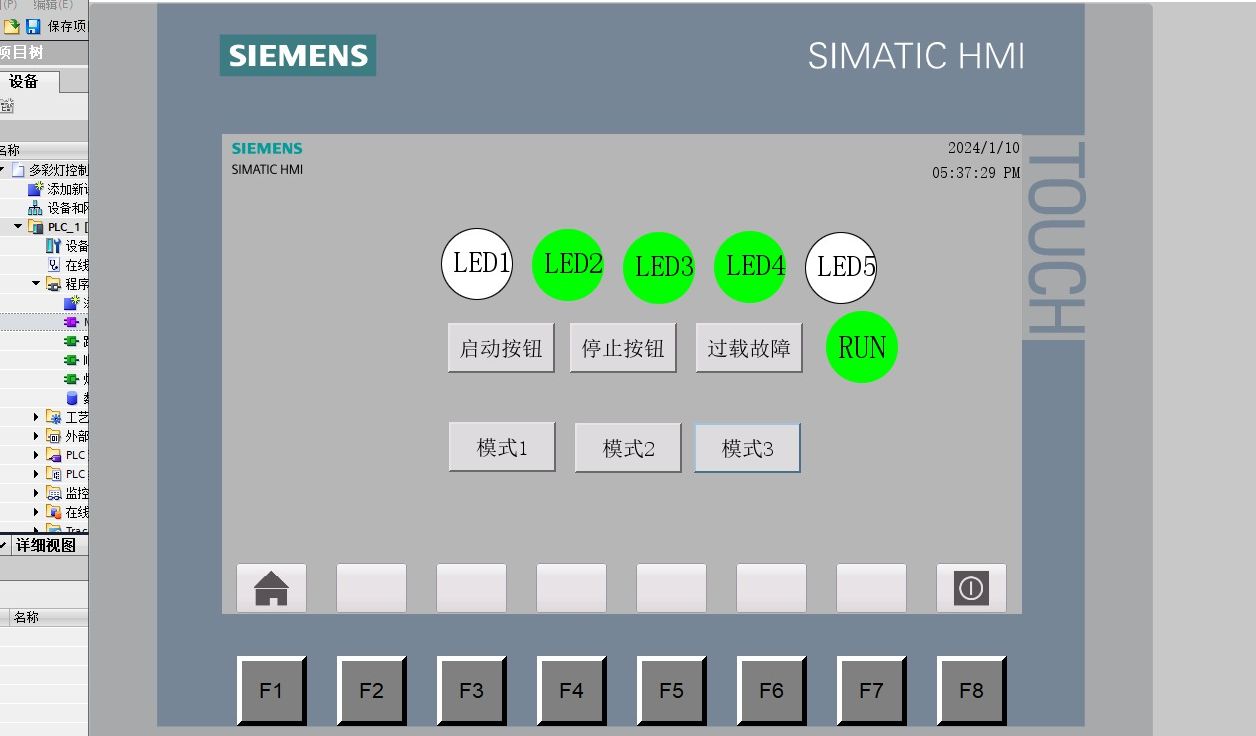The height and width of the screenshot is (736, 1256).
Task: Select the 在线 diagnostics stethoscope icon under PLC_1
Action: pyautogui.click(x=54, y=265)
